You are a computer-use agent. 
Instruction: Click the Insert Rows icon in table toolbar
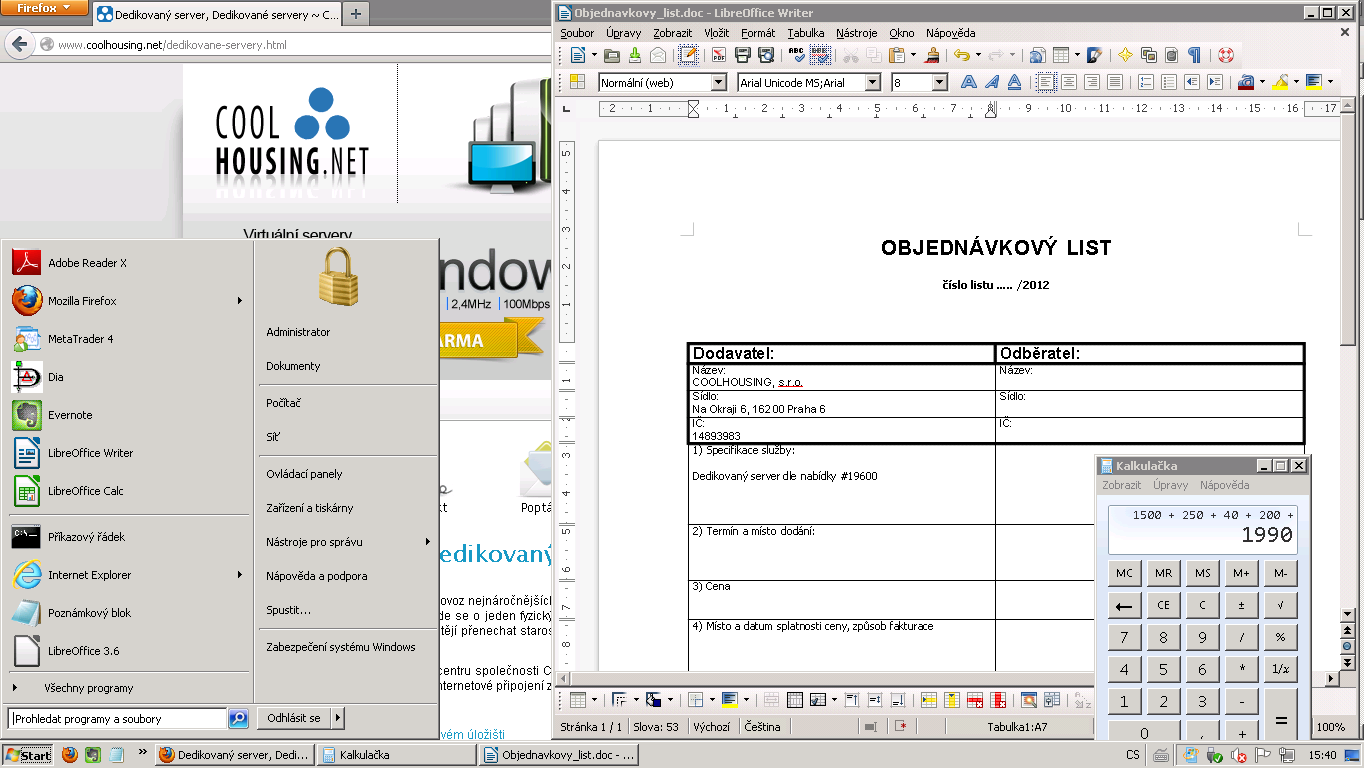coord(927,700)
